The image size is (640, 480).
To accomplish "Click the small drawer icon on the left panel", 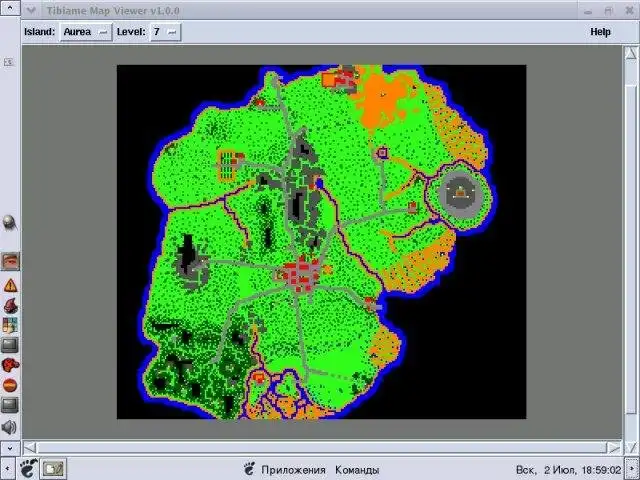I will tap(9, 62).
